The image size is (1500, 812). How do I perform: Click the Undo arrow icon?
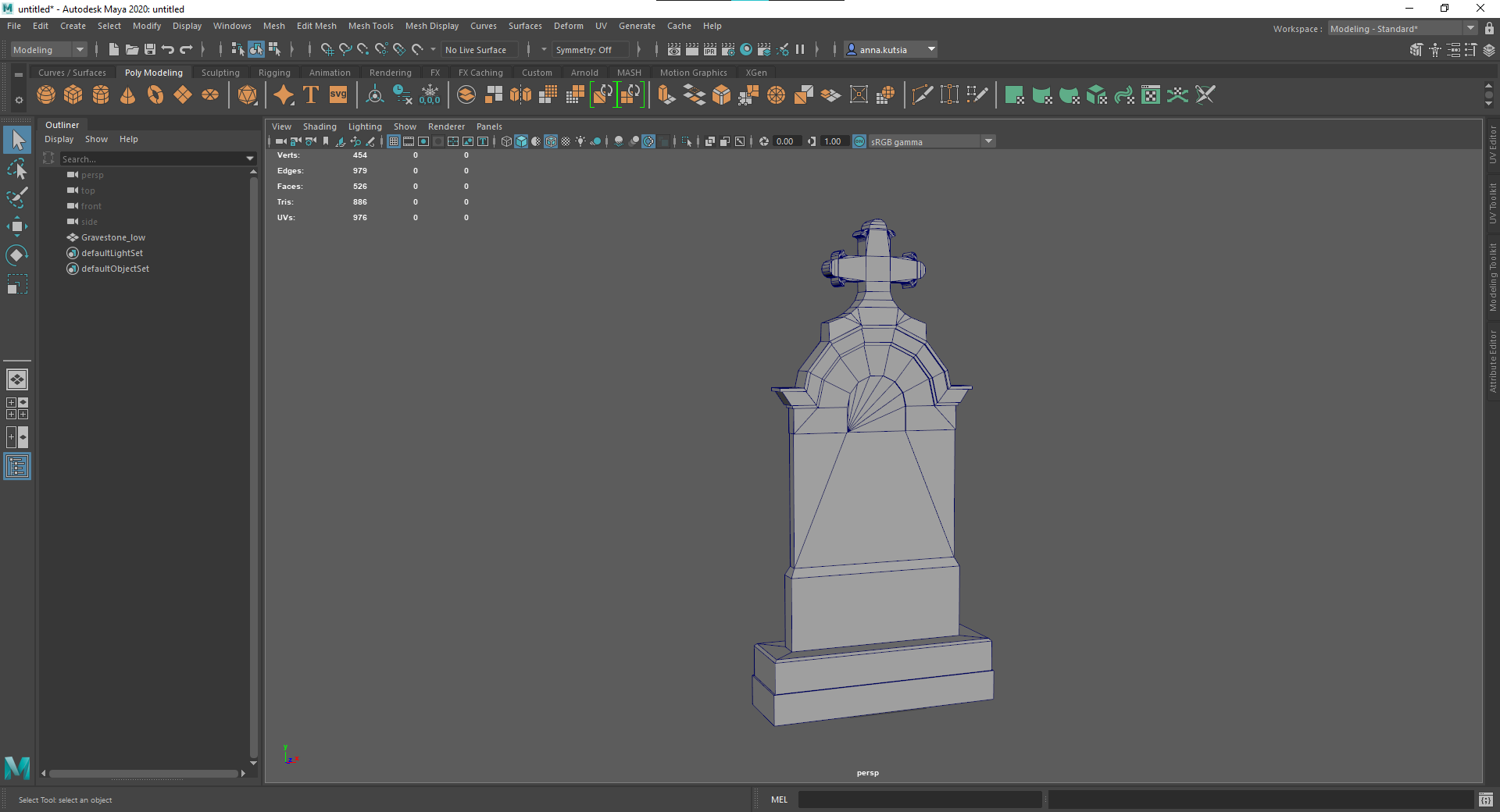tap(168, 49)
